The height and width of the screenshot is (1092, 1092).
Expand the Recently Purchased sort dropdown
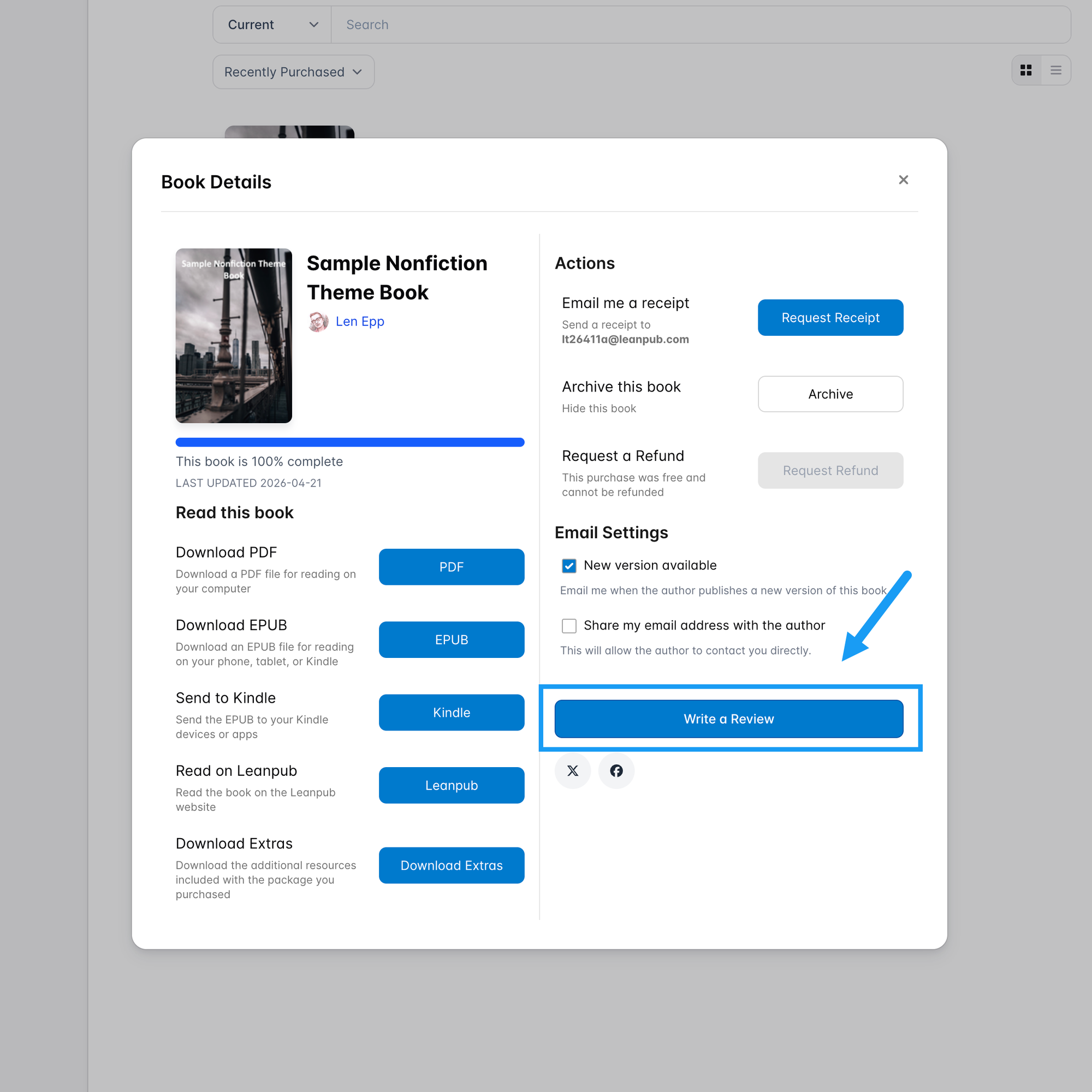click(x=293, y=72)
